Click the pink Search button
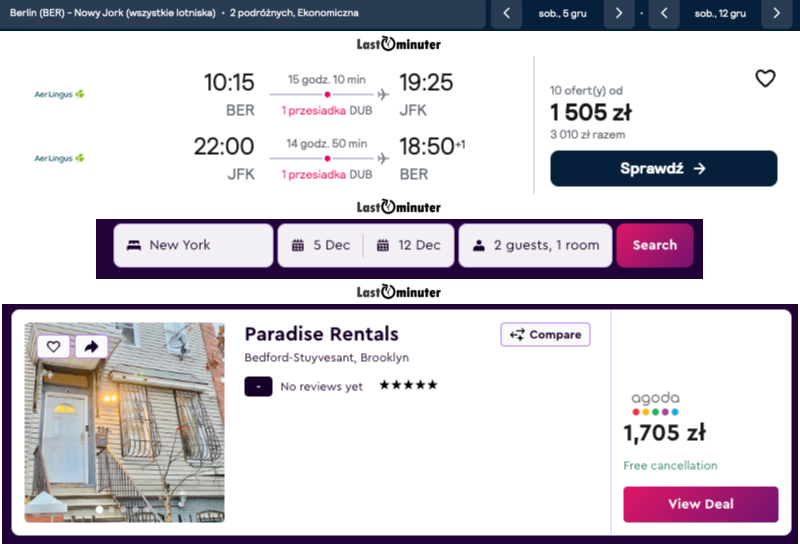The width and height of the screenshot is (800, 544). pyautogui.click(x=655, y=245)
